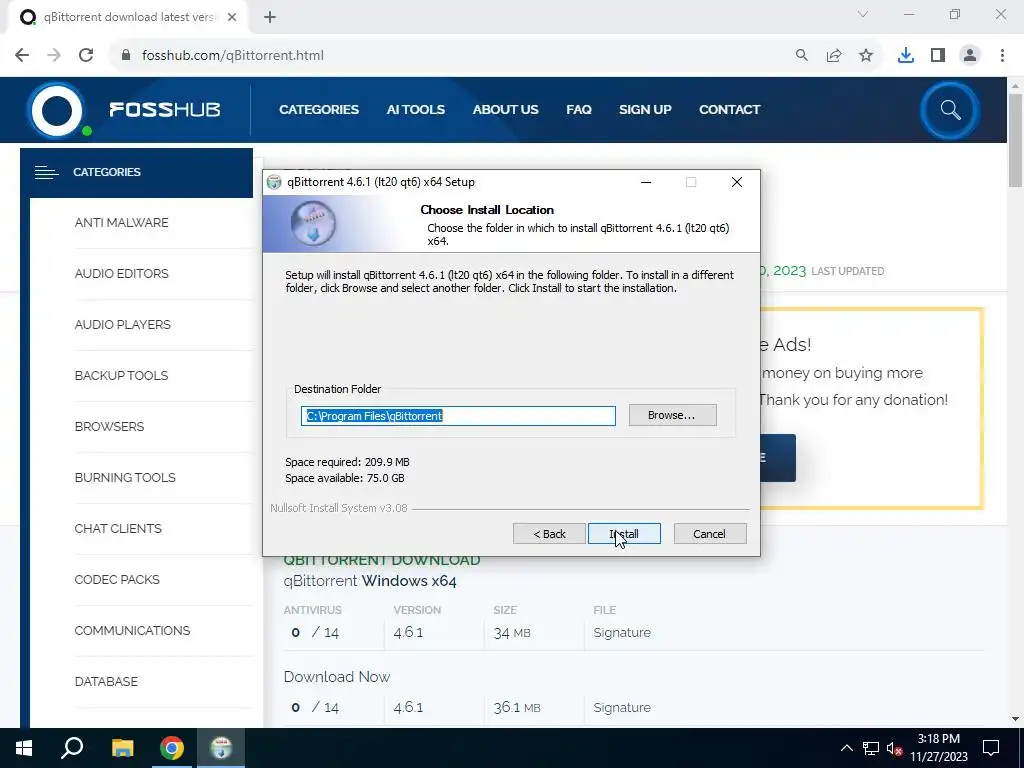The width and height of the screenshot is (1024, 768).
Task: Click Signature link for 34 MB file
Action: point(622,633)
